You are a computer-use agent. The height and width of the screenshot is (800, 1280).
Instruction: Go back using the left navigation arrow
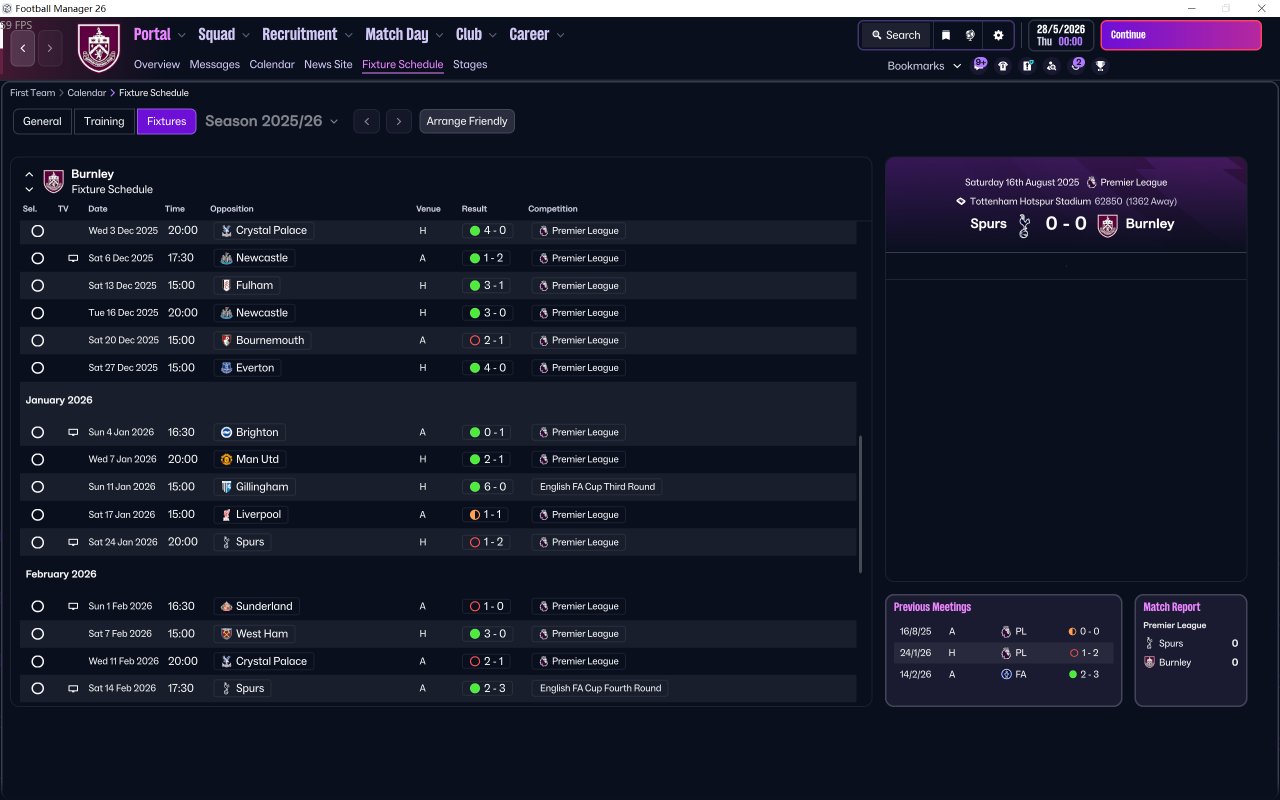[x=23, y=48]
